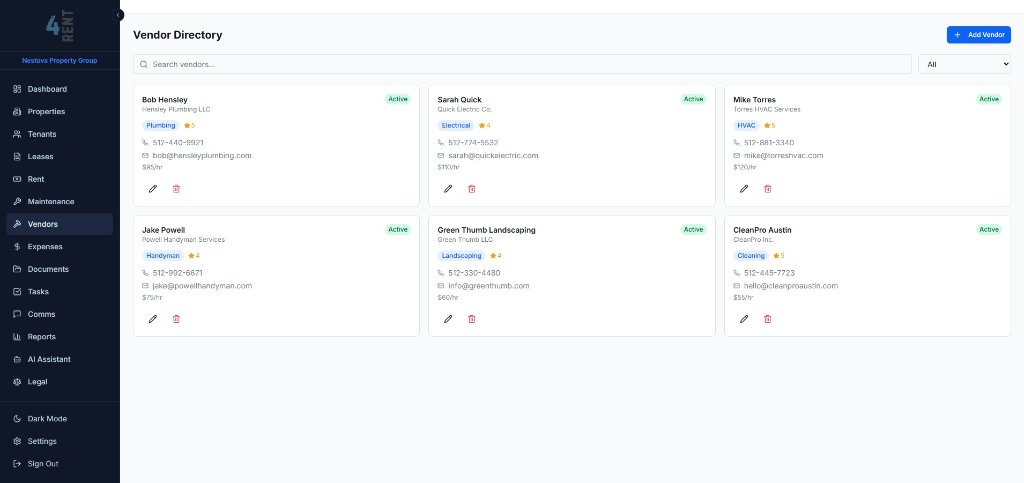Click the Plumbing category tag
1024x483 pixels.
click(x=161, y=125)
